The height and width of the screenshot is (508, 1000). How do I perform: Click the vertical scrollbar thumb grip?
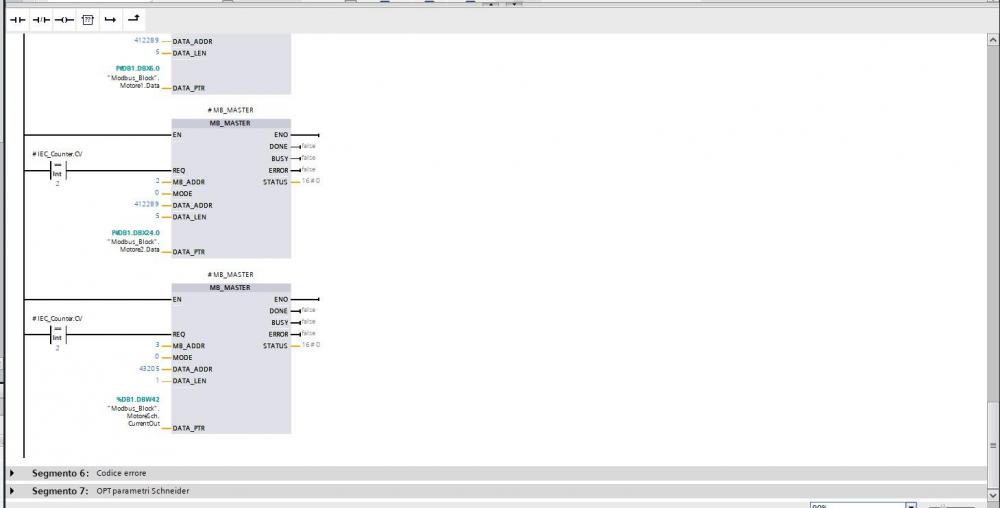pyautogui.click(x=993, y=445)
